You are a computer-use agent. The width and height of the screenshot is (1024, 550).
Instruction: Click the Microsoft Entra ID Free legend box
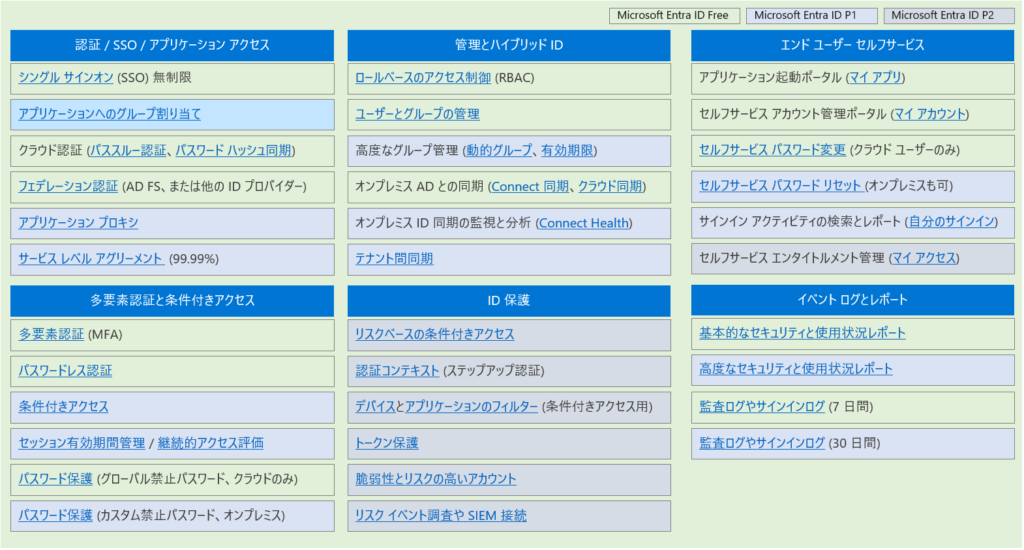coord(674,15)
